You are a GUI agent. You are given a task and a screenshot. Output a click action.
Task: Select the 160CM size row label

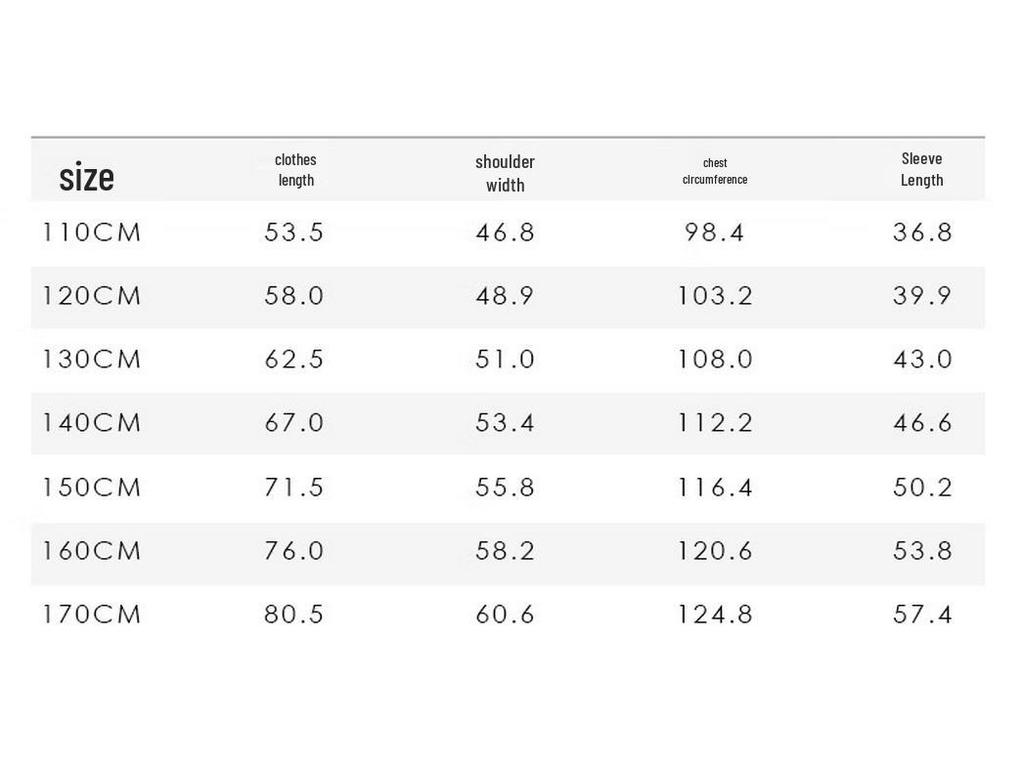pos(92,551)
